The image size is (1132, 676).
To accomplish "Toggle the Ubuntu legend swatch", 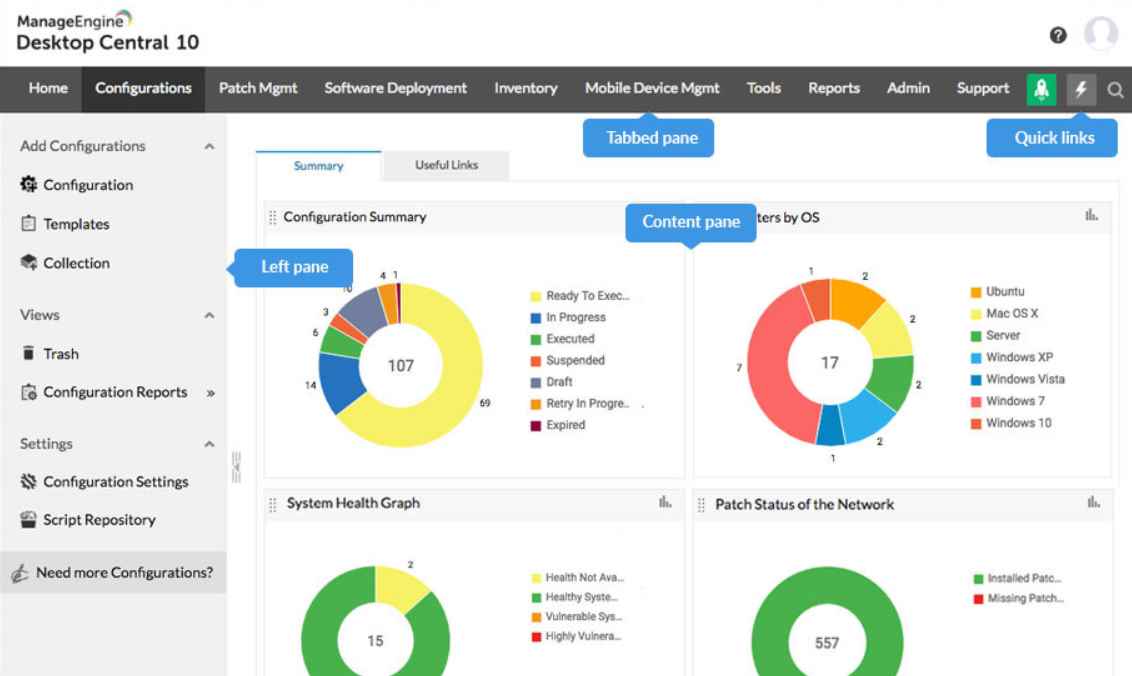I will tap(976, 292).
